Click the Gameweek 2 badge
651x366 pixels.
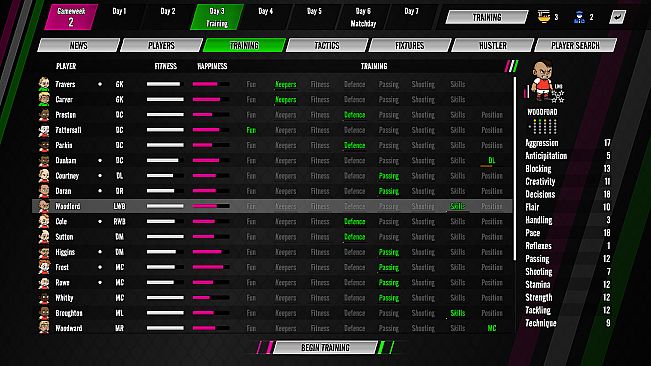point(71,17)
